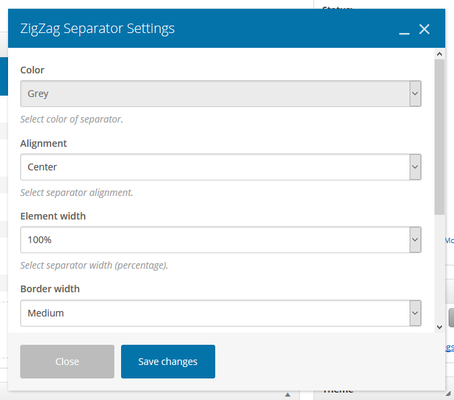The height and width of the screenshot is (400, 454).
Task: Click the scrollbar track below the thumb
Action: [439, 269]
